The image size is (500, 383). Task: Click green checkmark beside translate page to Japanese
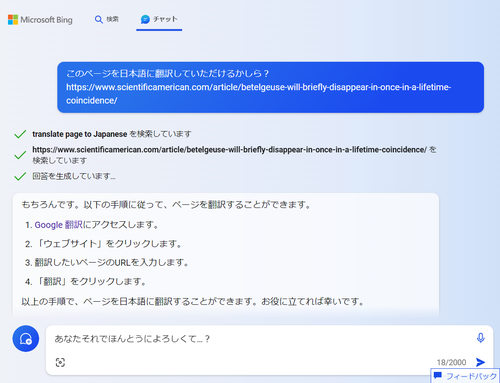tap(20, 134)
